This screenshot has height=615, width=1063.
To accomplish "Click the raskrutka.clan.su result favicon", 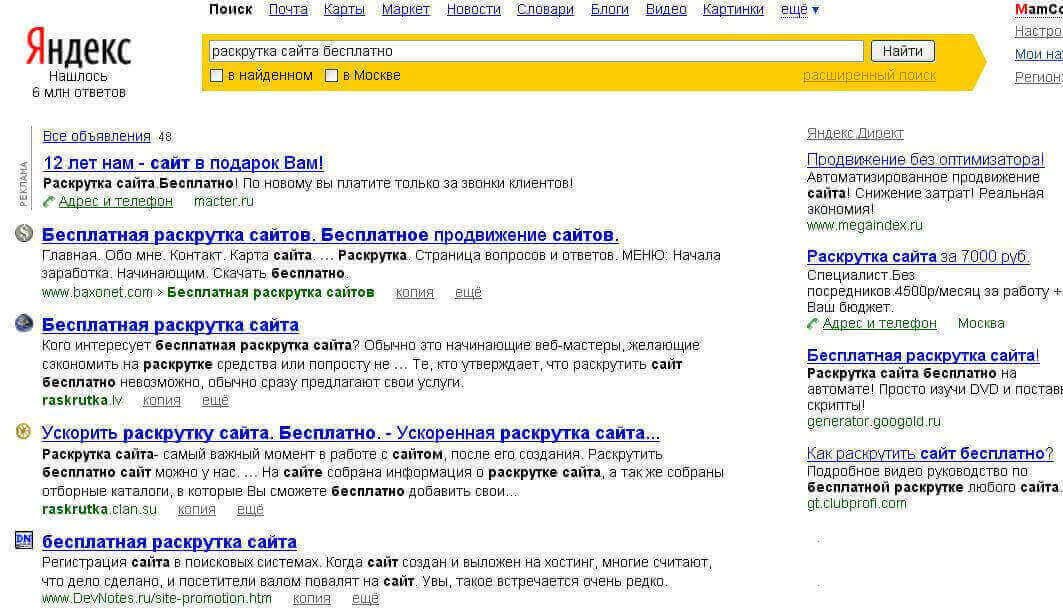I will 24,432.
